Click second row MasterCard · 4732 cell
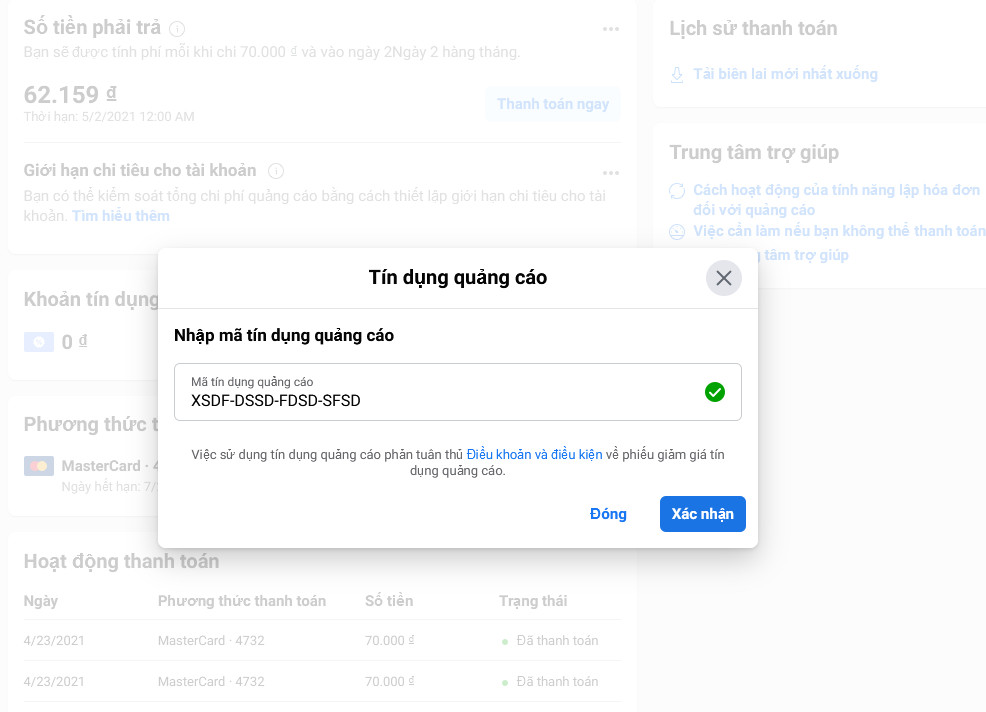The height and width of the screenshot is (712, 986). click(x=211, y=681)
